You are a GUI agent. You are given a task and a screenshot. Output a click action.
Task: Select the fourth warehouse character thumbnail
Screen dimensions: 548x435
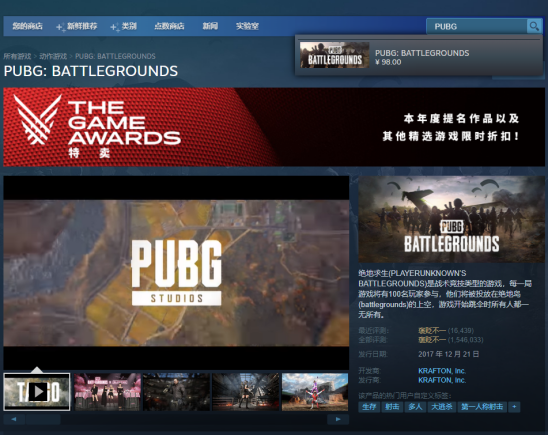[x=246, y=392]
